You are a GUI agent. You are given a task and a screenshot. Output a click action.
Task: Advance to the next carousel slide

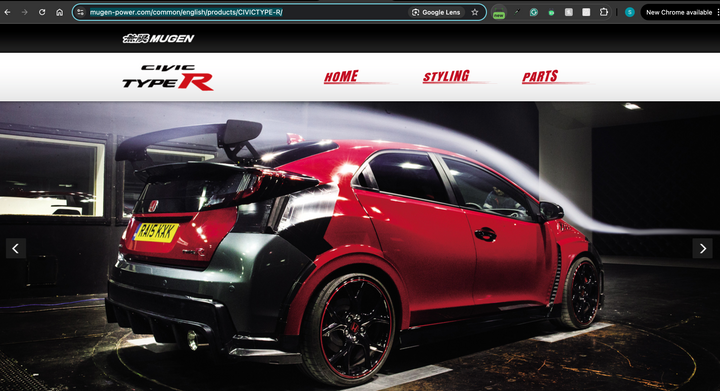[703, 248]
